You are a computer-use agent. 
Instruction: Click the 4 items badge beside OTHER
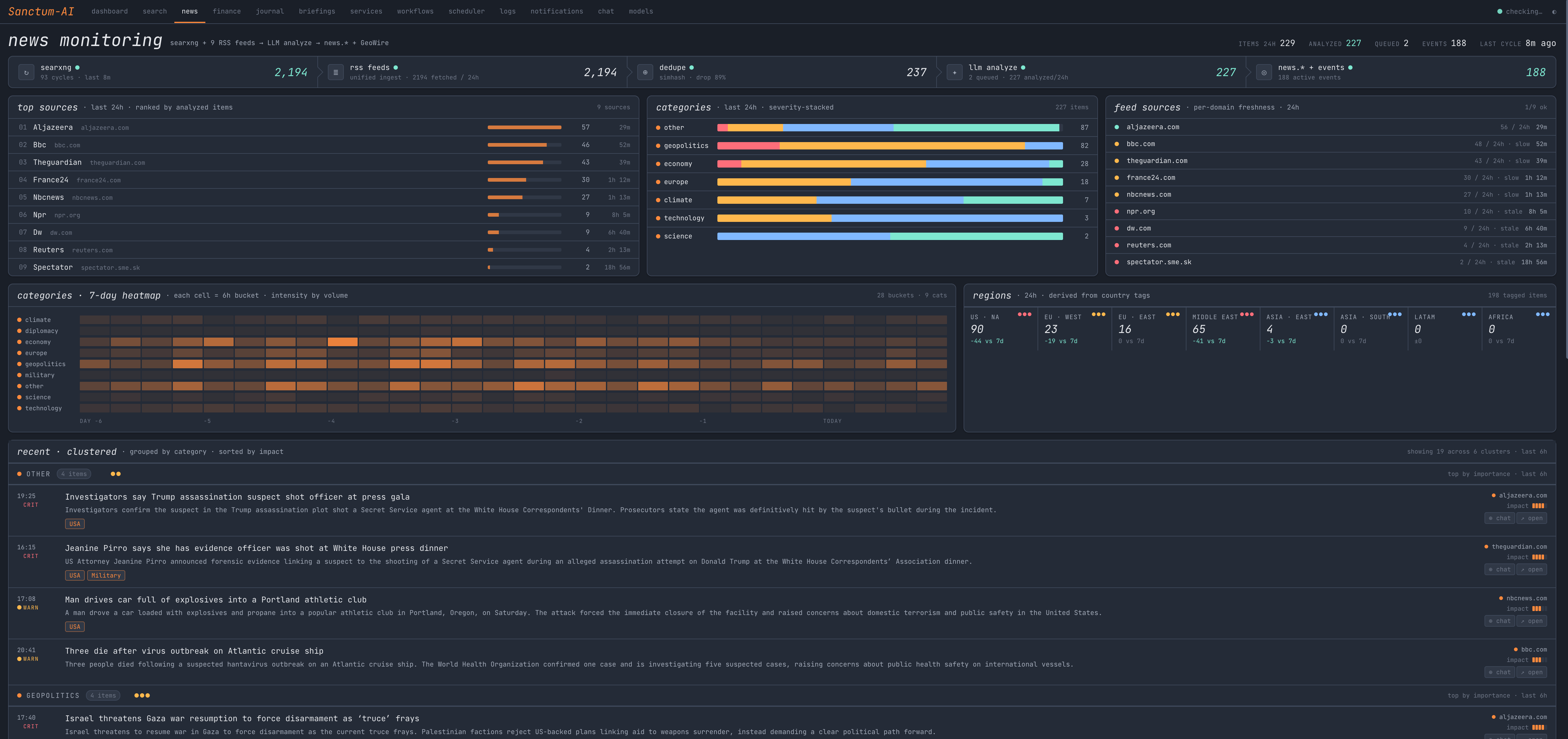(x=74, y=474)
